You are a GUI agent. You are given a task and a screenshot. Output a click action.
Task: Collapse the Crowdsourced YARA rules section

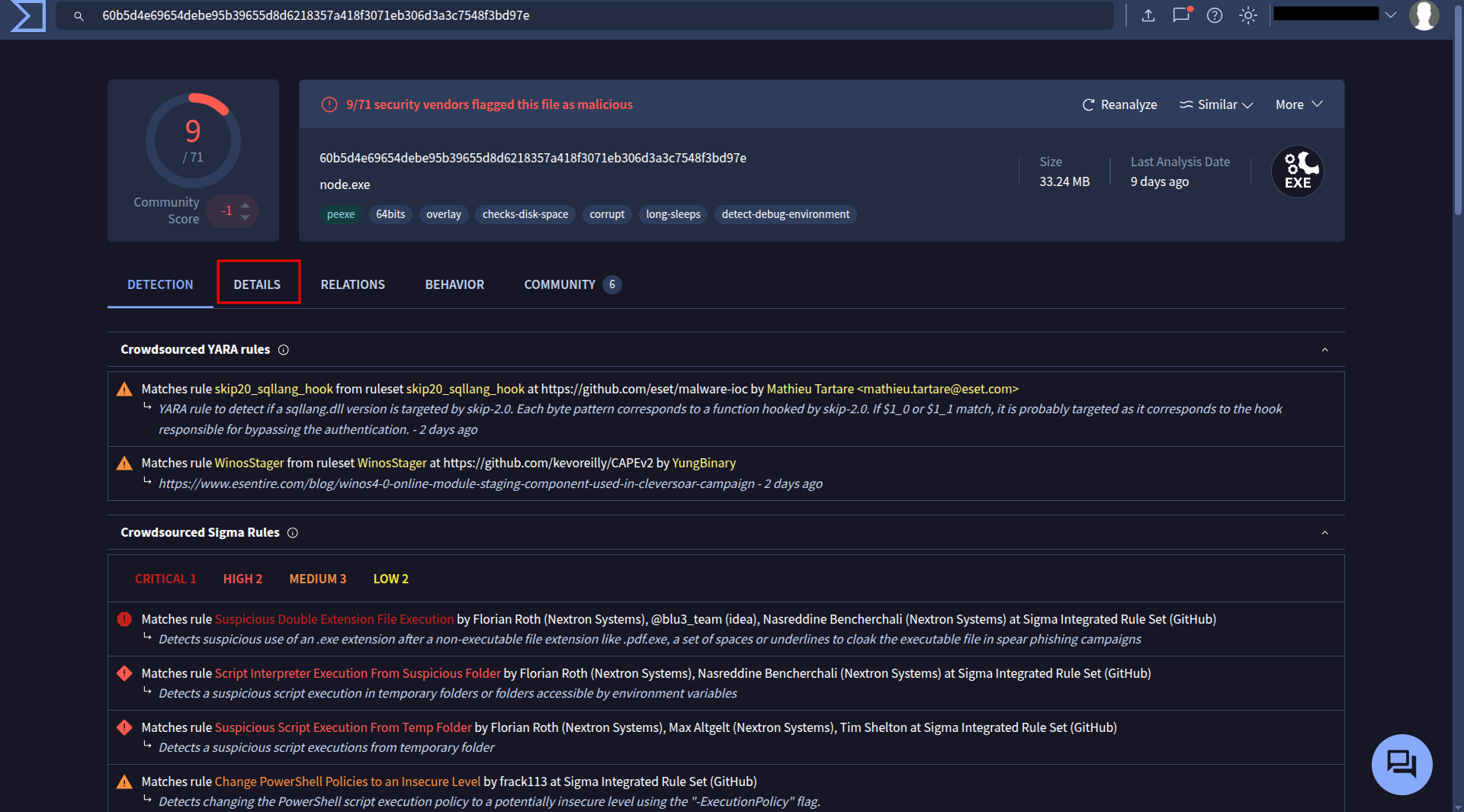[1325, 349]
